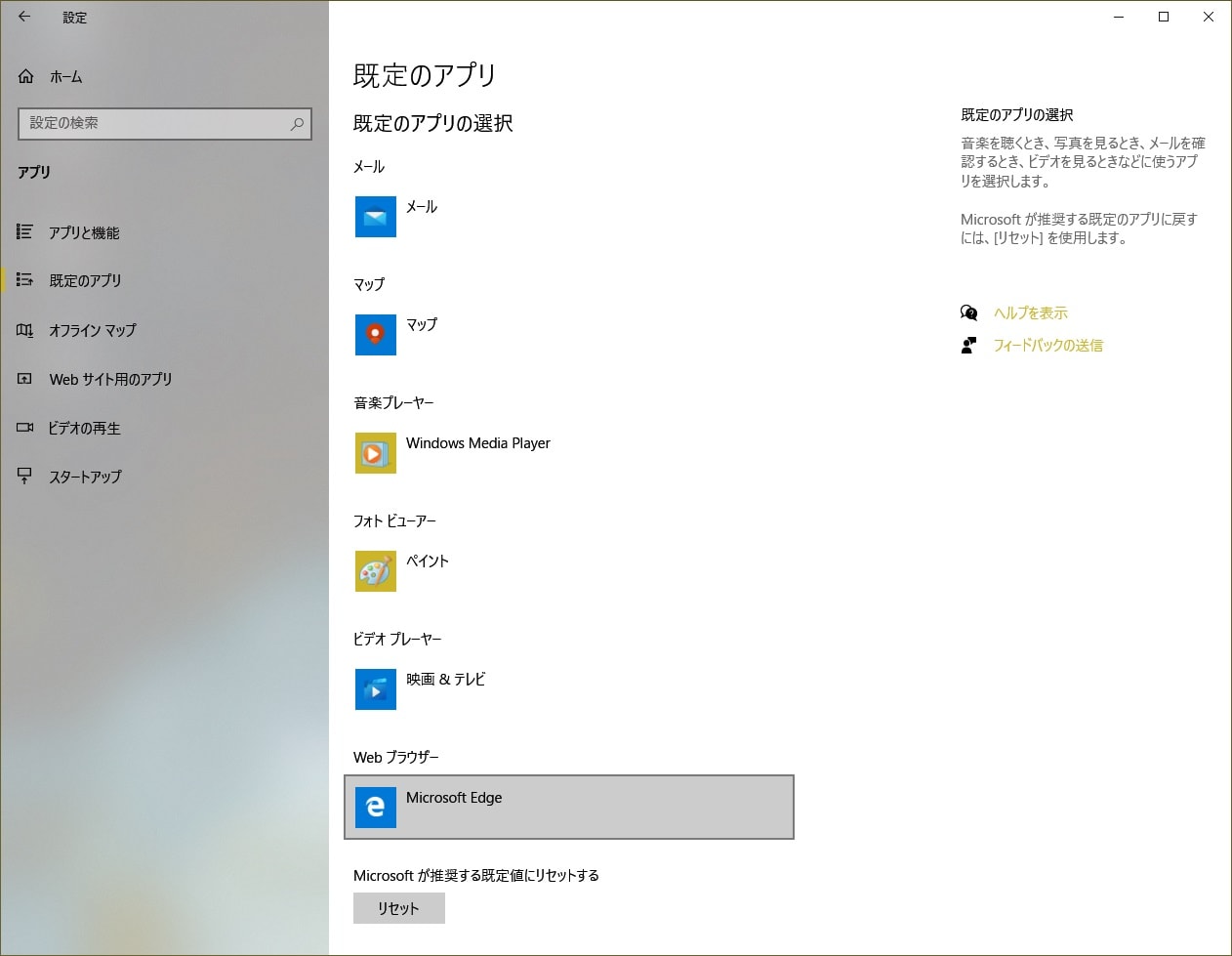Open the Home (ホーム) icon
The height and width of the screenshot is (956, 1232).
tap(26, 76)
